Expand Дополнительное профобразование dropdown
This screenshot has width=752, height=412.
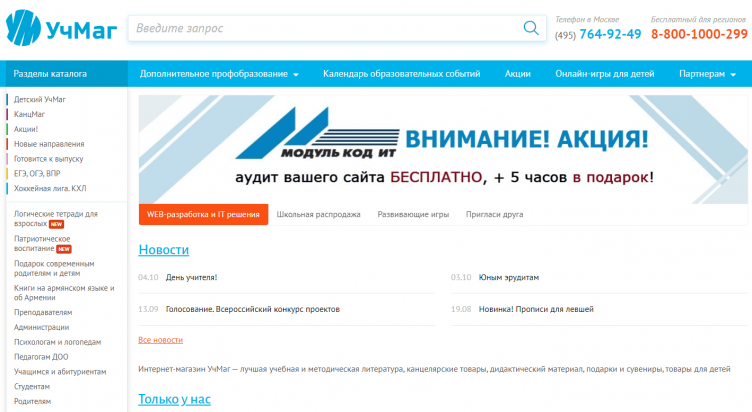click(219, 74)
